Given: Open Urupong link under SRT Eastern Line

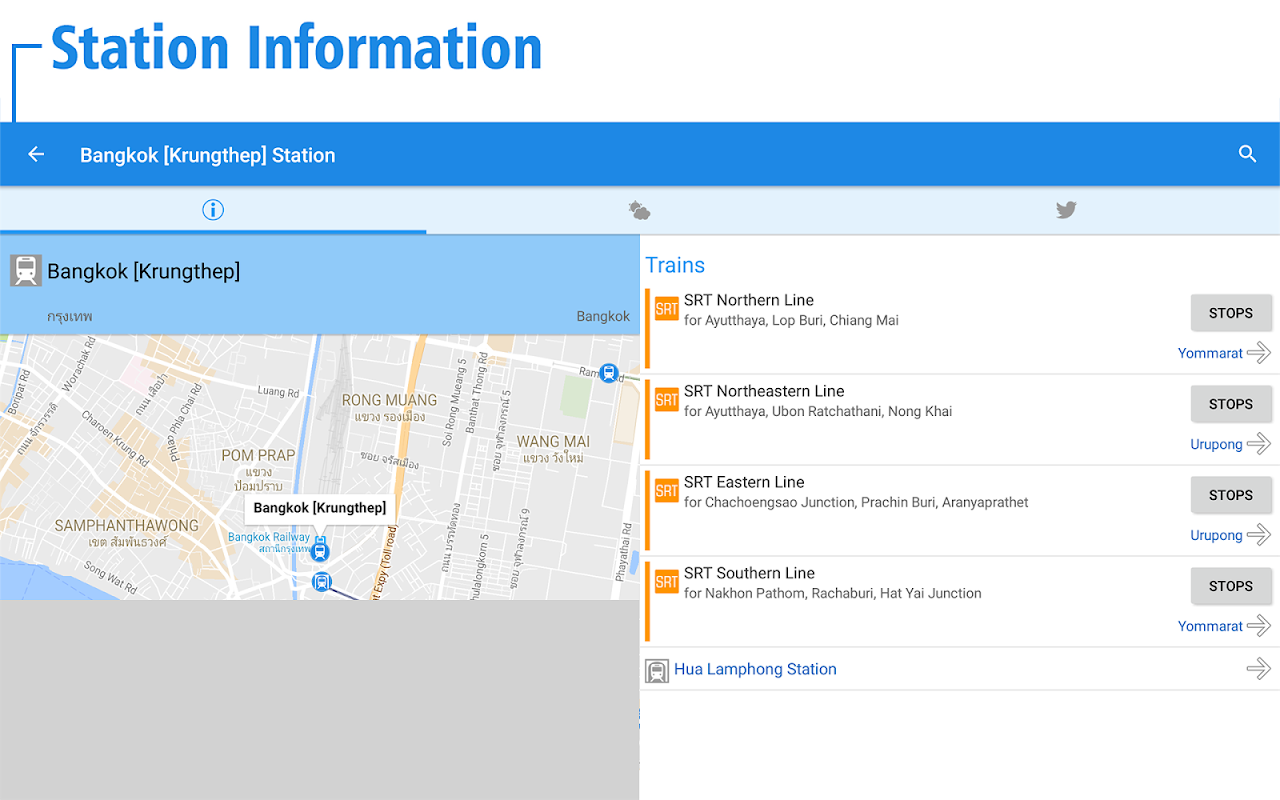Looking at the screenshot, I should [1216, 535].
